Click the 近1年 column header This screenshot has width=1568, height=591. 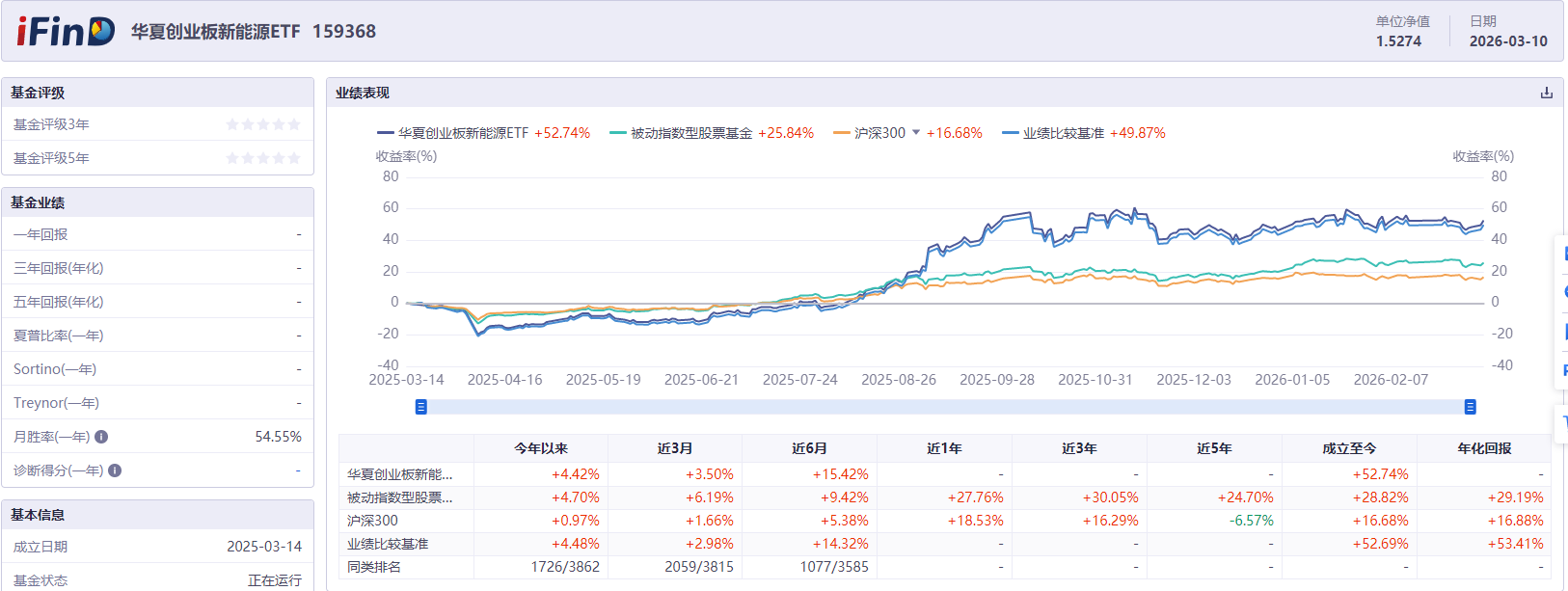tap(944, 448)
